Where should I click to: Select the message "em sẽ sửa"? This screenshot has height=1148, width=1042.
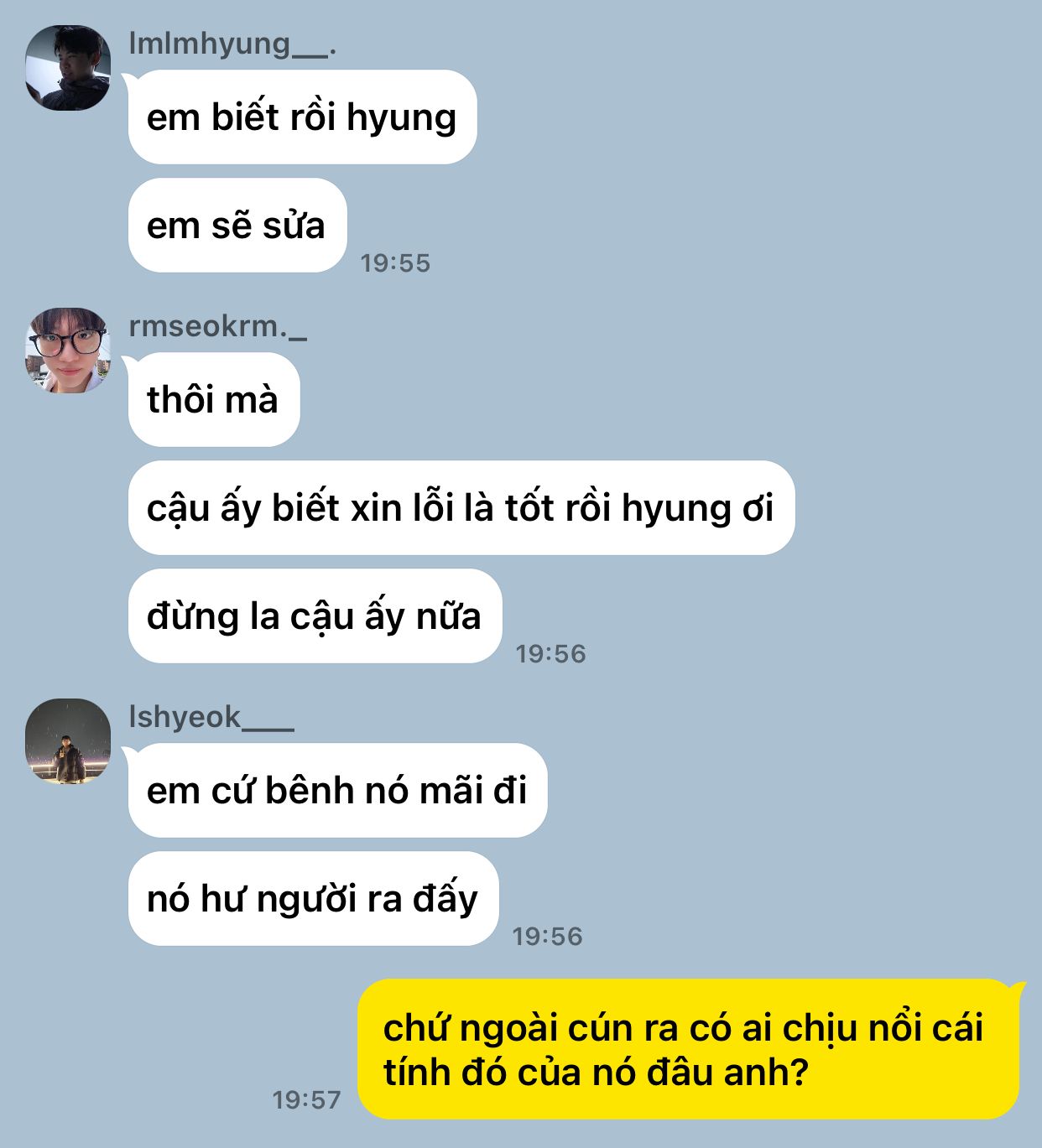point(237,226)
